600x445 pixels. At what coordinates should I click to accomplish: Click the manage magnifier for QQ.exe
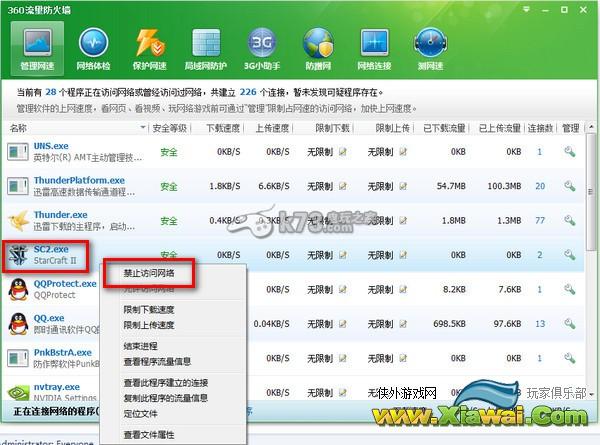point(570,324)
